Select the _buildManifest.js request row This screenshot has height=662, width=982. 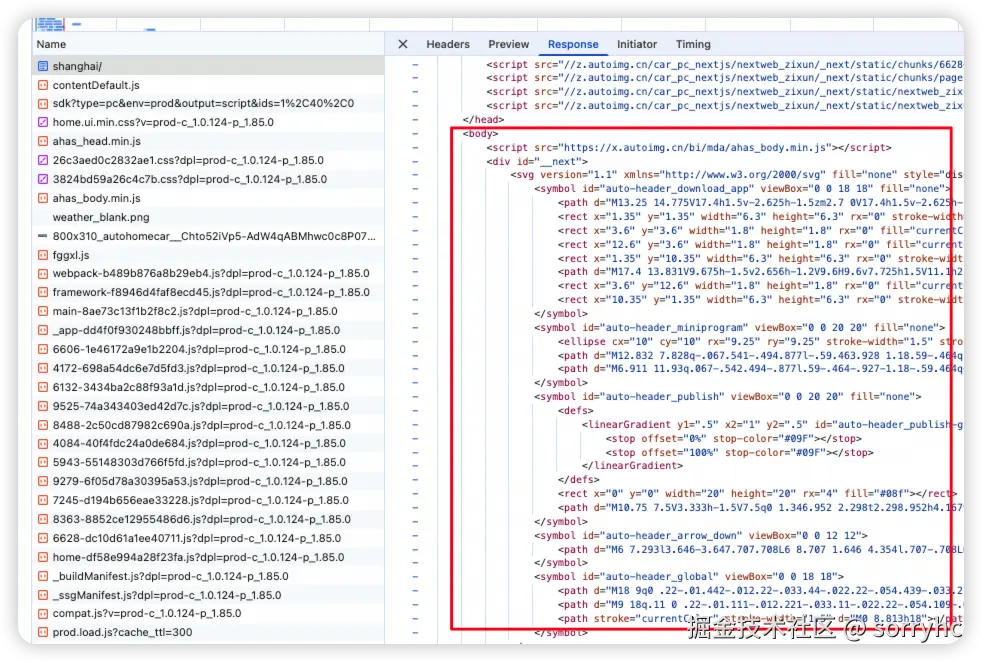click(x=209, y=576)
